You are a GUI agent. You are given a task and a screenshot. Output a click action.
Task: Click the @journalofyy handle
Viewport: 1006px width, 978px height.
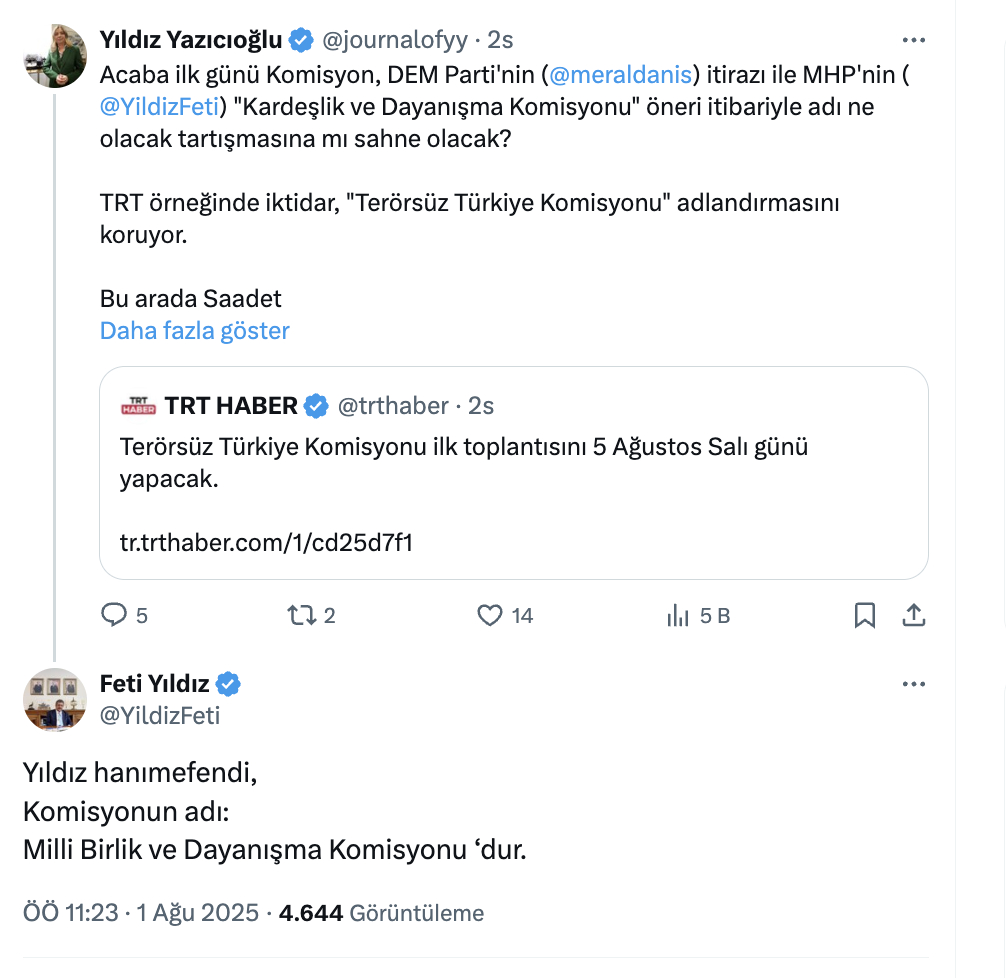point(394,40)
